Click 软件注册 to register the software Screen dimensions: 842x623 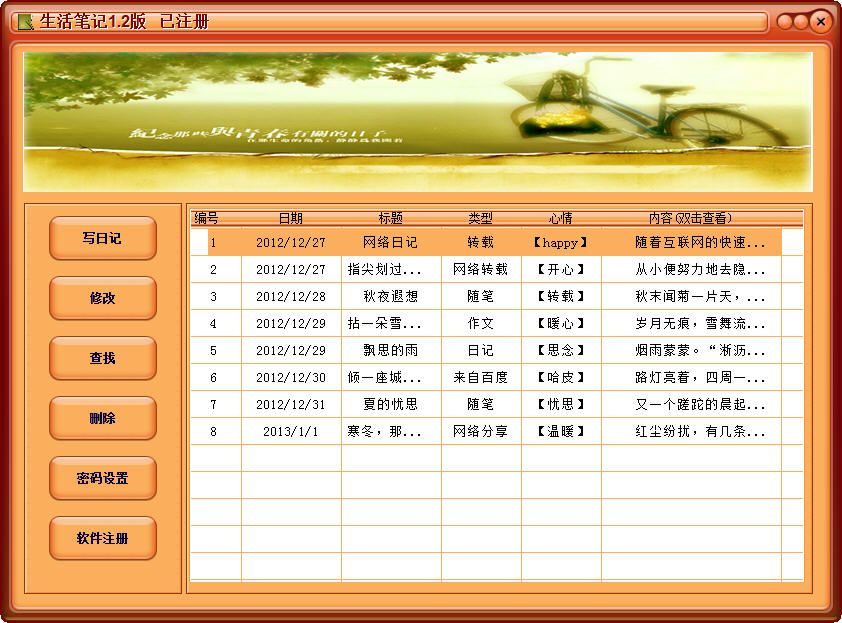(x=102, y=538)
